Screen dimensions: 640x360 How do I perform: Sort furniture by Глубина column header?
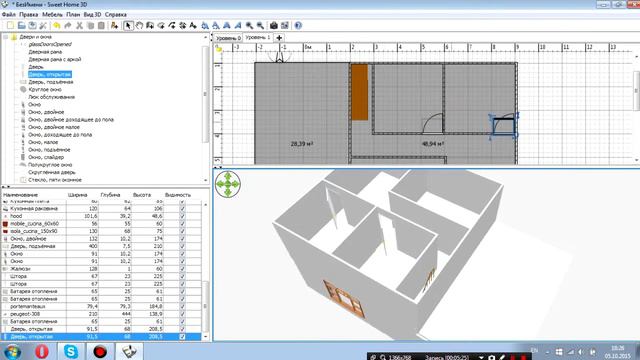coord(115,195)
